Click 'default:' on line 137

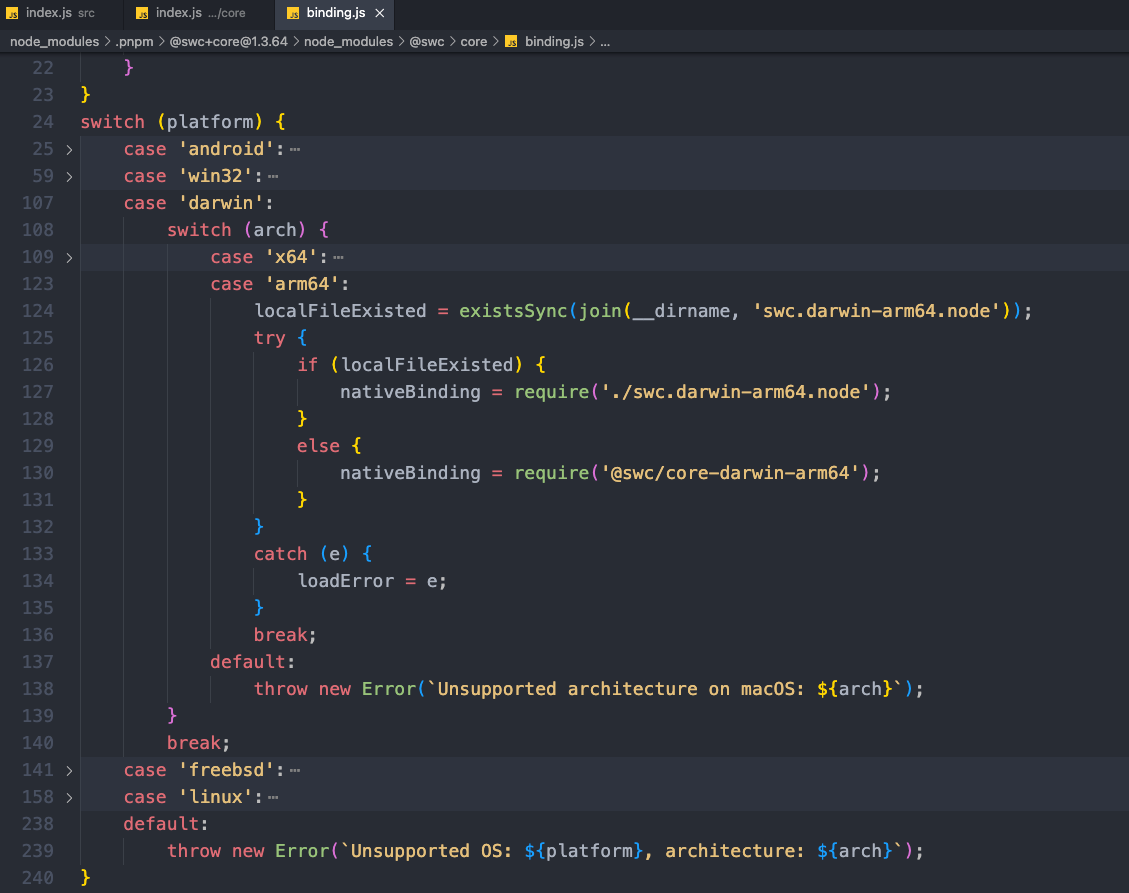(253, 662)
